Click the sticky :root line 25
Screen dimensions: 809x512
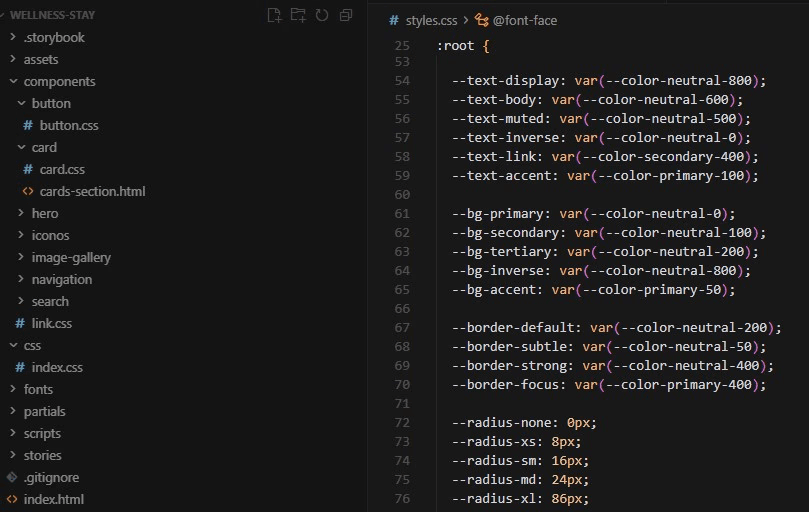(x=463, y=45)
